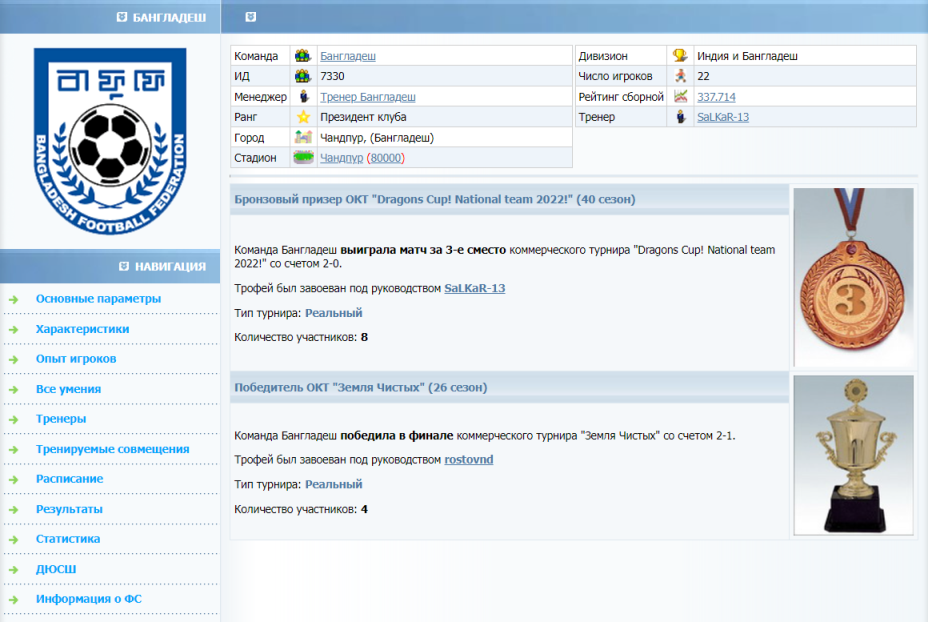Select Статистика in the navigation menu
This screenshot has height=622, width=928.
68,539
